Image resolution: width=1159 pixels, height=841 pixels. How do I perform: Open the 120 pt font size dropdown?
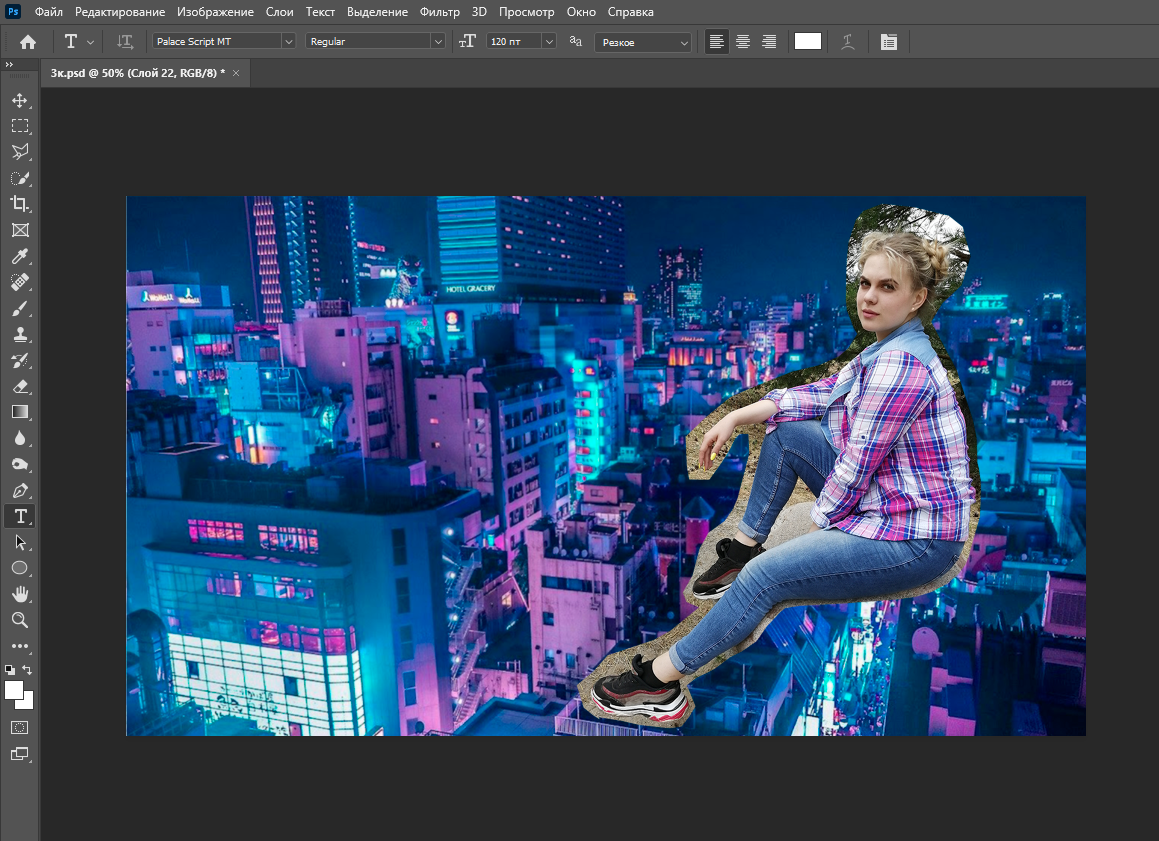coord(549,42)
